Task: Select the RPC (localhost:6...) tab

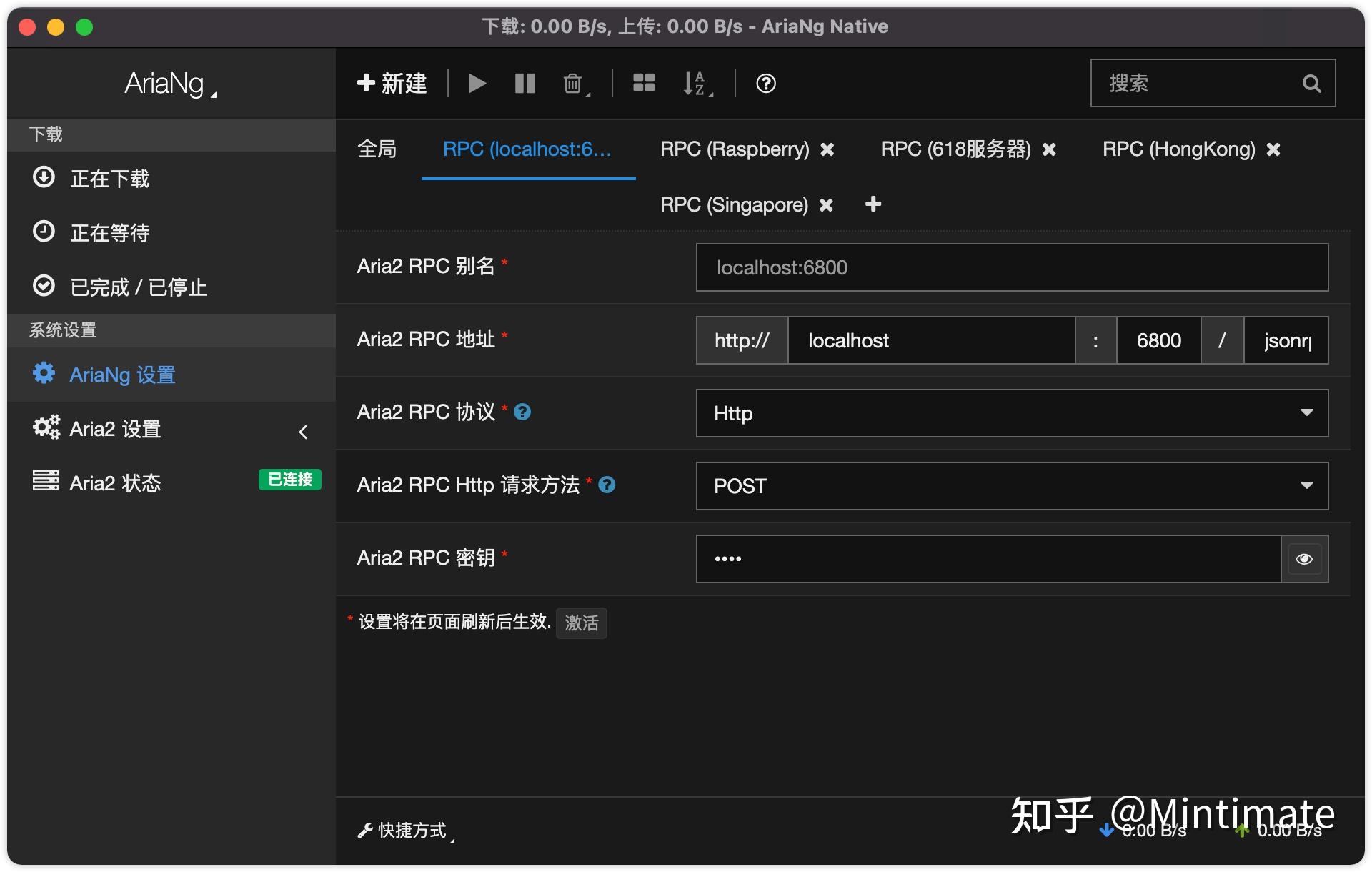Action: [527, 149]
